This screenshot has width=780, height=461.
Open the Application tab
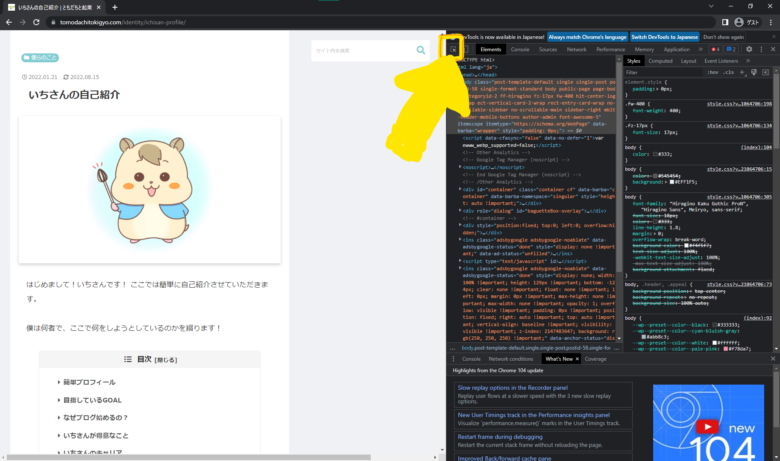pyautogui.click(x=677, y=49)
